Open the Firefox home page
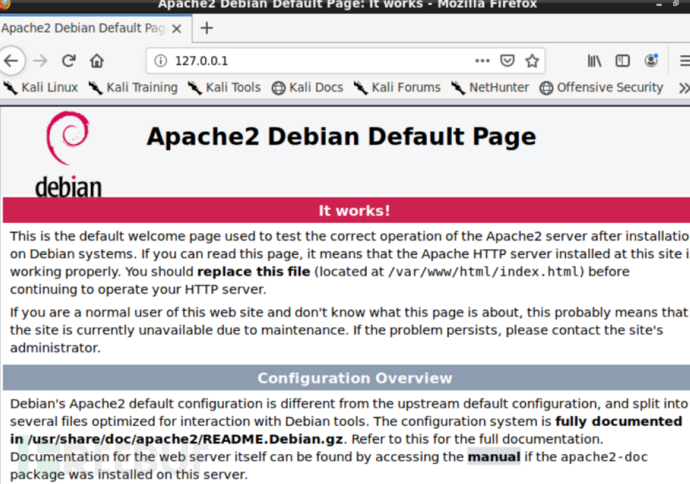Image resolution: width=690 pixels, height=484 pixels. click(x=97, y=61)
